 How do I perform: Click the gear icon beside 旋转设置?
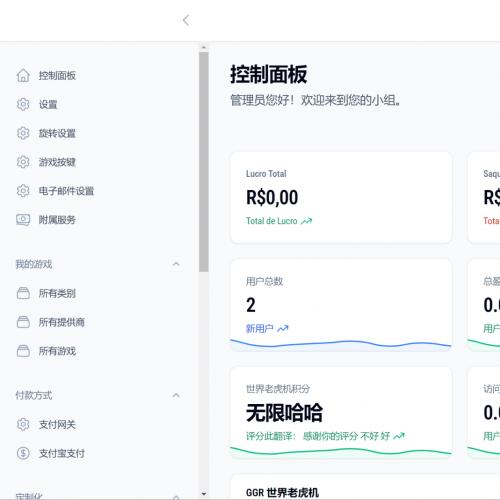(23, 133)
